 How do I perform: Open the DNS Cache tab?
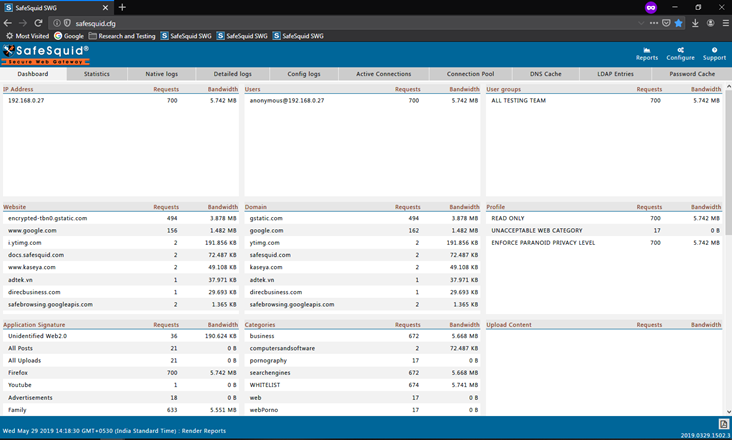coord(545,74)
